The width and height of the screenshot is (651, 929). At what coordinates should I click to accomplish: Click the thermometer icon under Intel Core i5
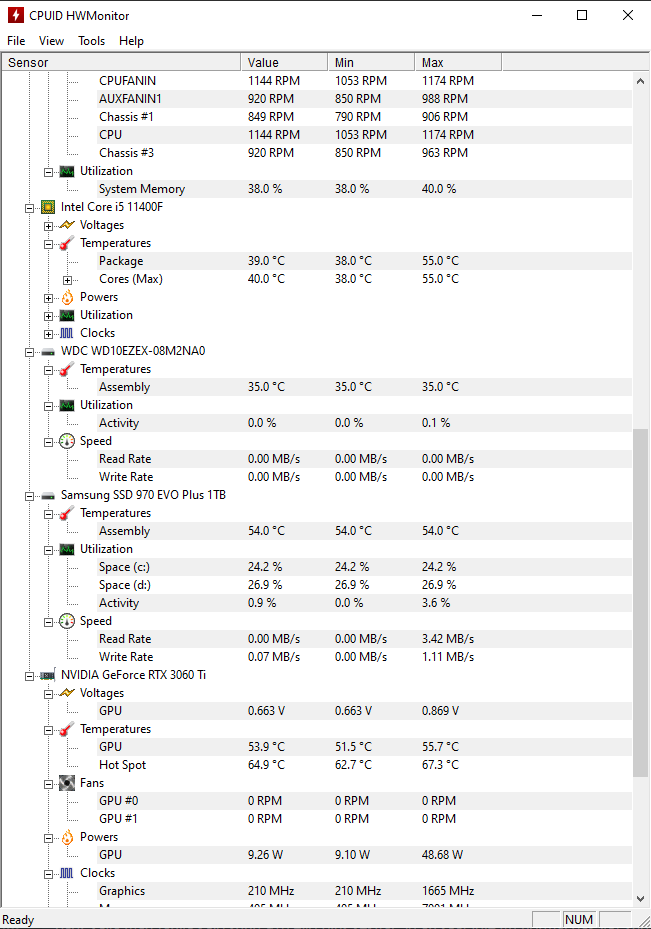pyautogui.click(x=67, y=243)
